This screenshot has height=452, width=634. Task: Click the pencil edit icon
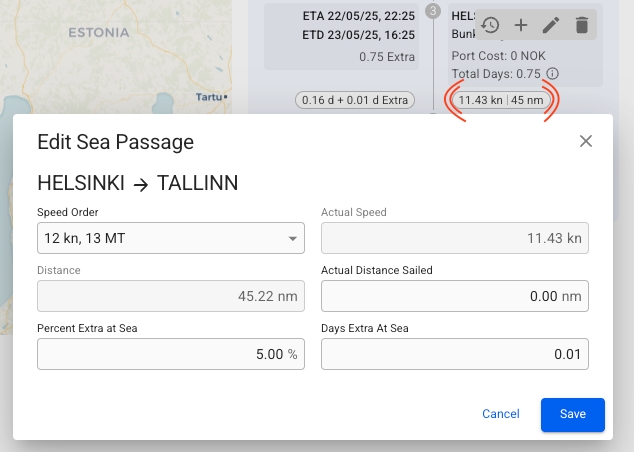(551, 25)
